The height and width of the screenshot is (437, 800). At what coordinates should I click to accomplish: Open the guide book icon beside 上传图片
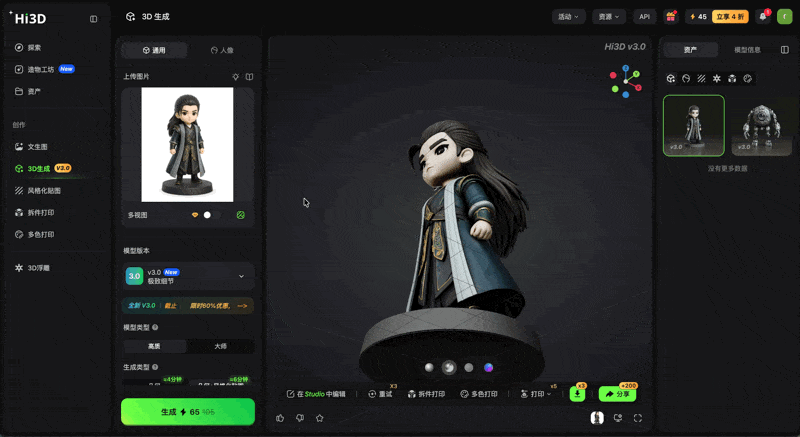249,76
